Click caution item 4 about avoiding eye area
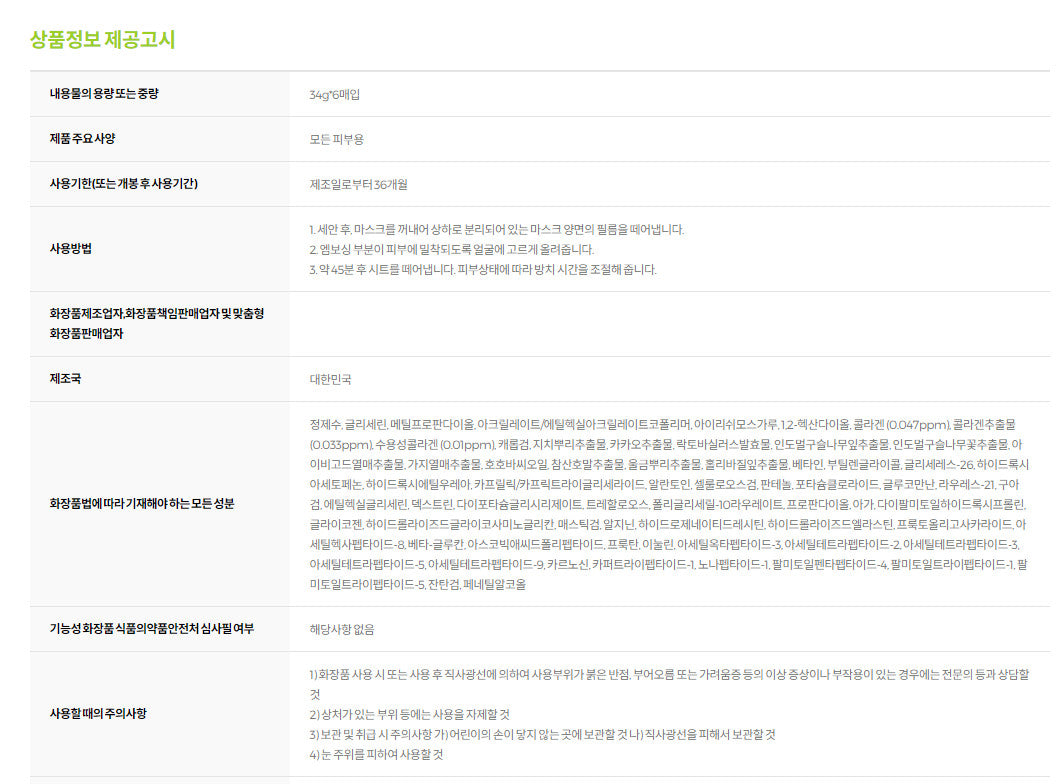The height and width of the screenshot is (784, 1064). (x=376, y=754)
